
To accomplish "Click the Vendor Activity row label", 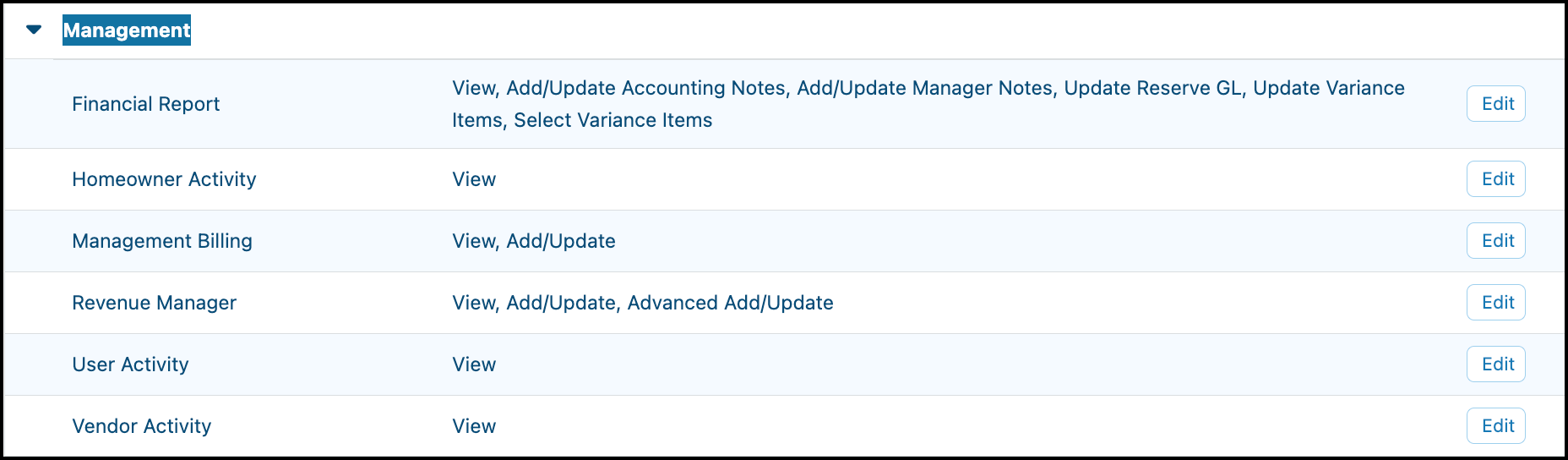I will (x=142, y=426).
